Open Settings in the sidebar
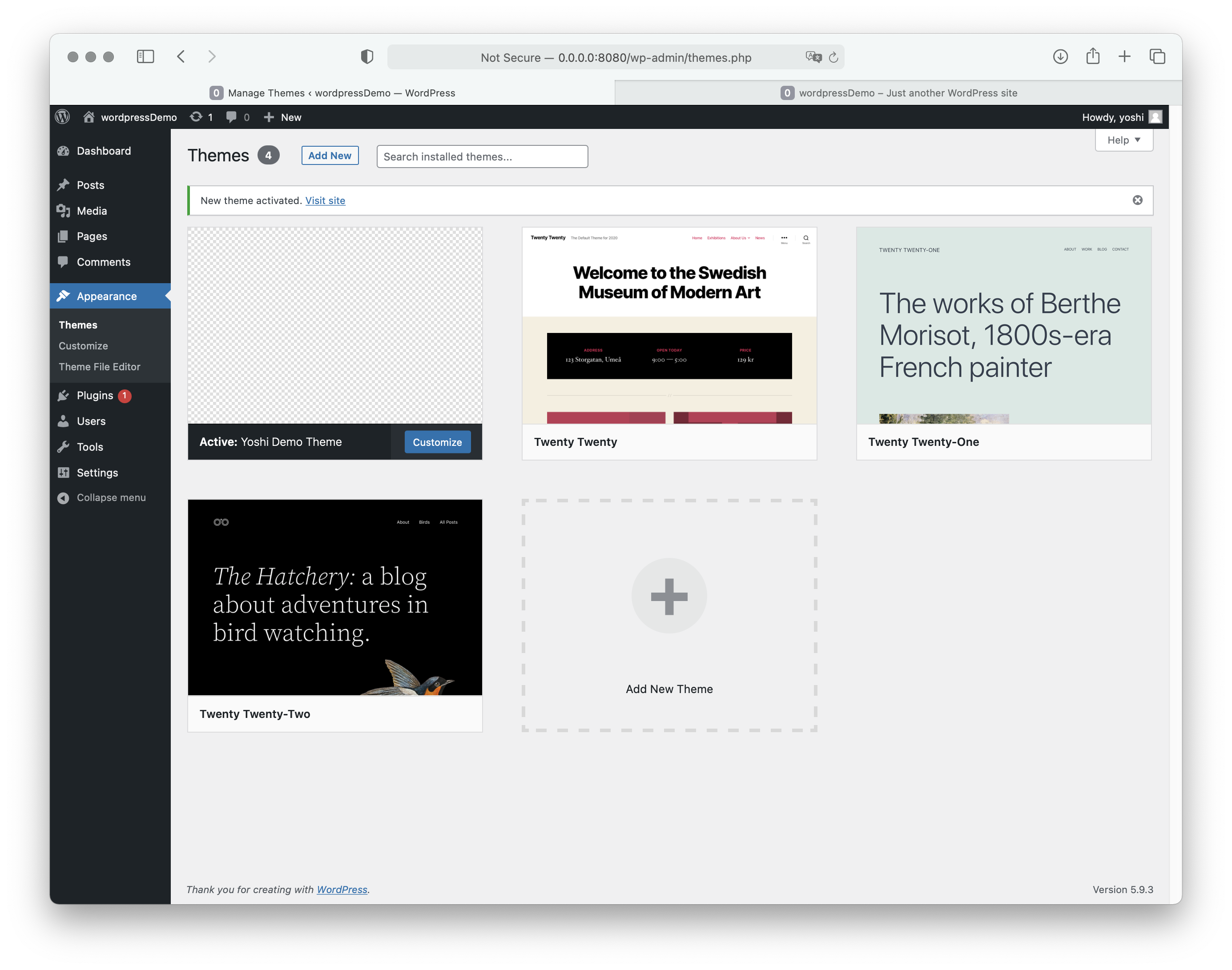The width and height of the screenshot is (1232, 970). tap(110, 473)
